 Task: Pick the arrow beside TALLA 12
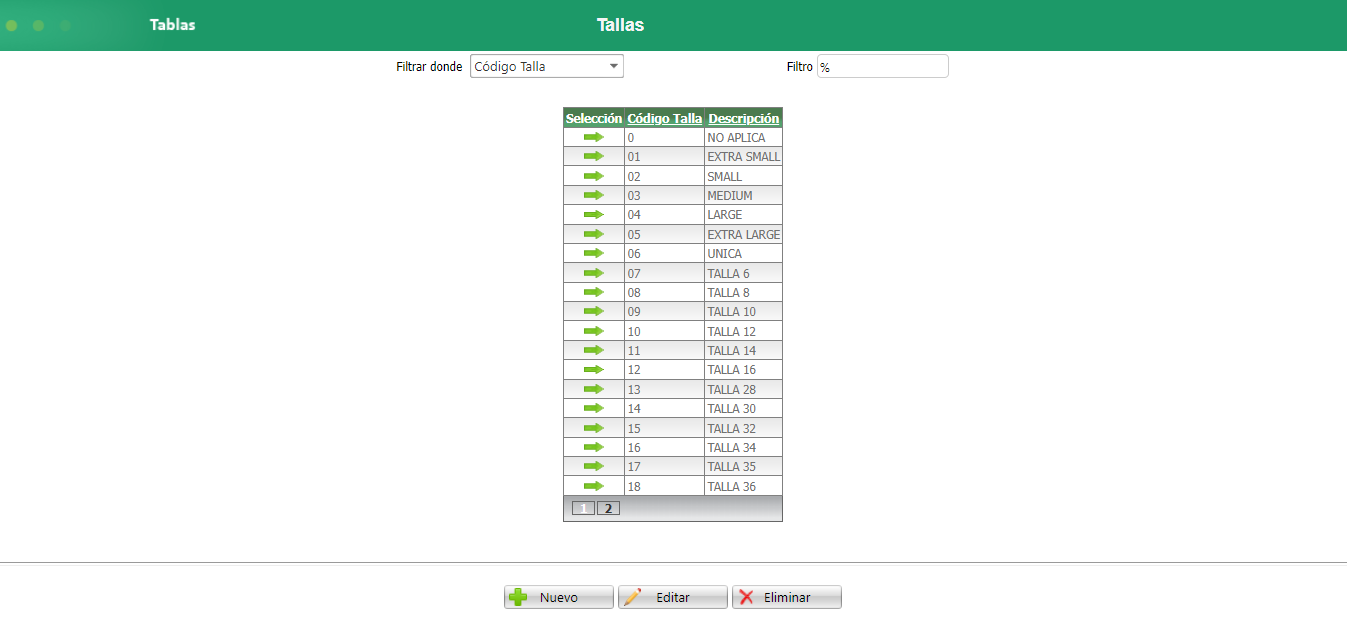click(594, 331)
